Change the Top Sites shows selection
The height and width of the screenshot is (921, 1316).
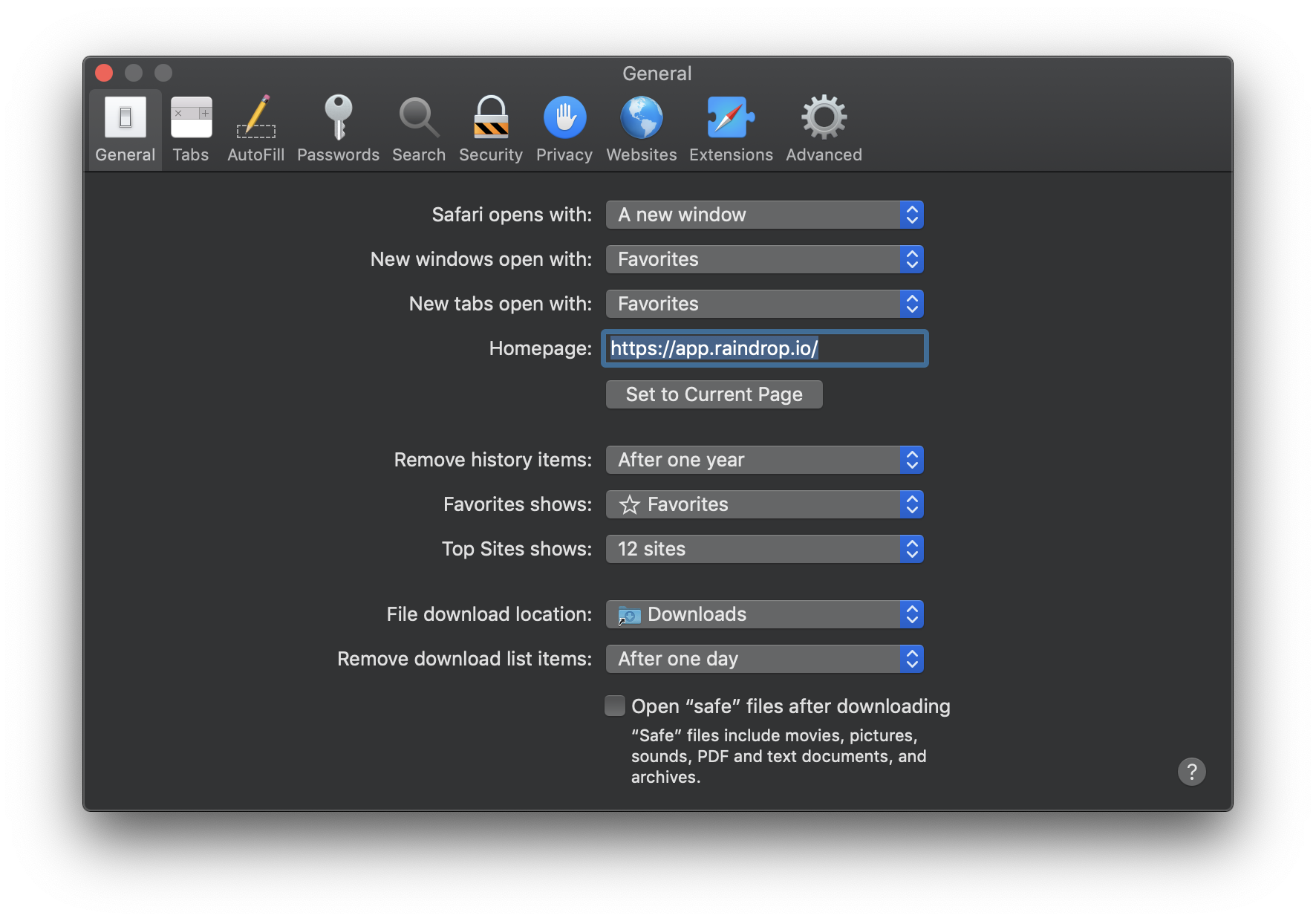tap(764, 549)
